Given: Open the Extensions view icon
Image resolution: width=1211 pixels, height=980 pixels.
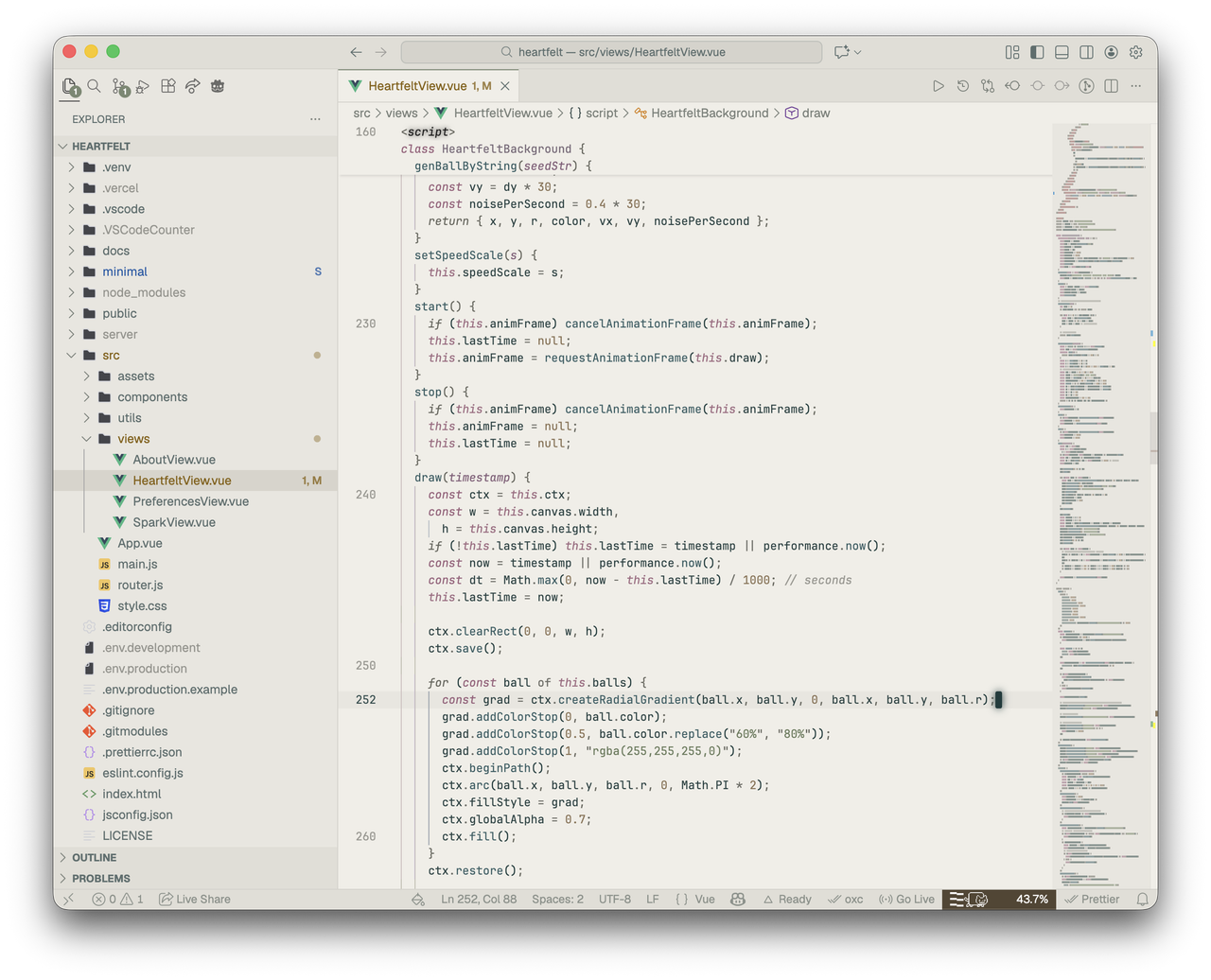Looking at the screenshot, I should tap(168, 86).
